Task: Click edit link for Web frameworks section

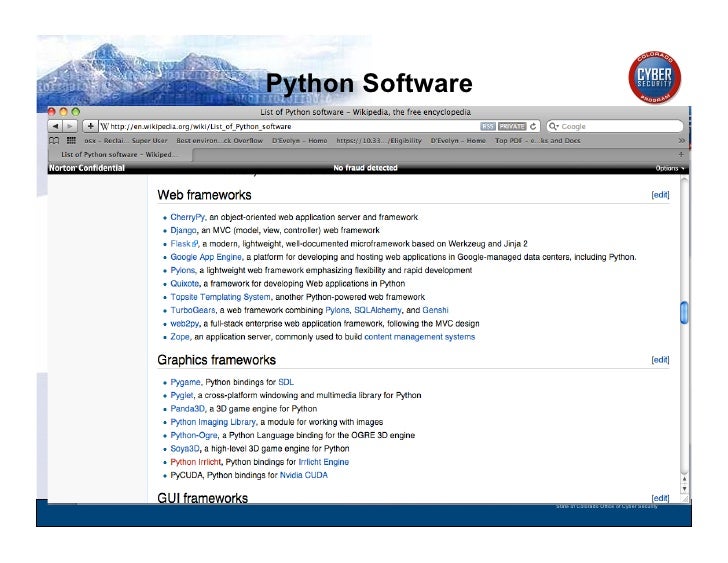Action: 660,195
